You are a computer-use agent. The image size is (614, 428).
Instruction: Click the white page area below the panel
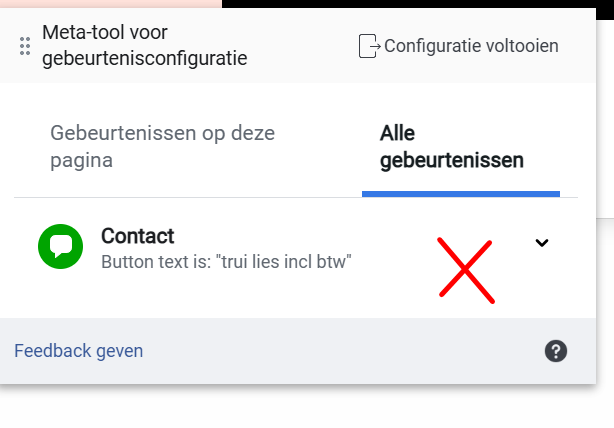tap(300, 408)
